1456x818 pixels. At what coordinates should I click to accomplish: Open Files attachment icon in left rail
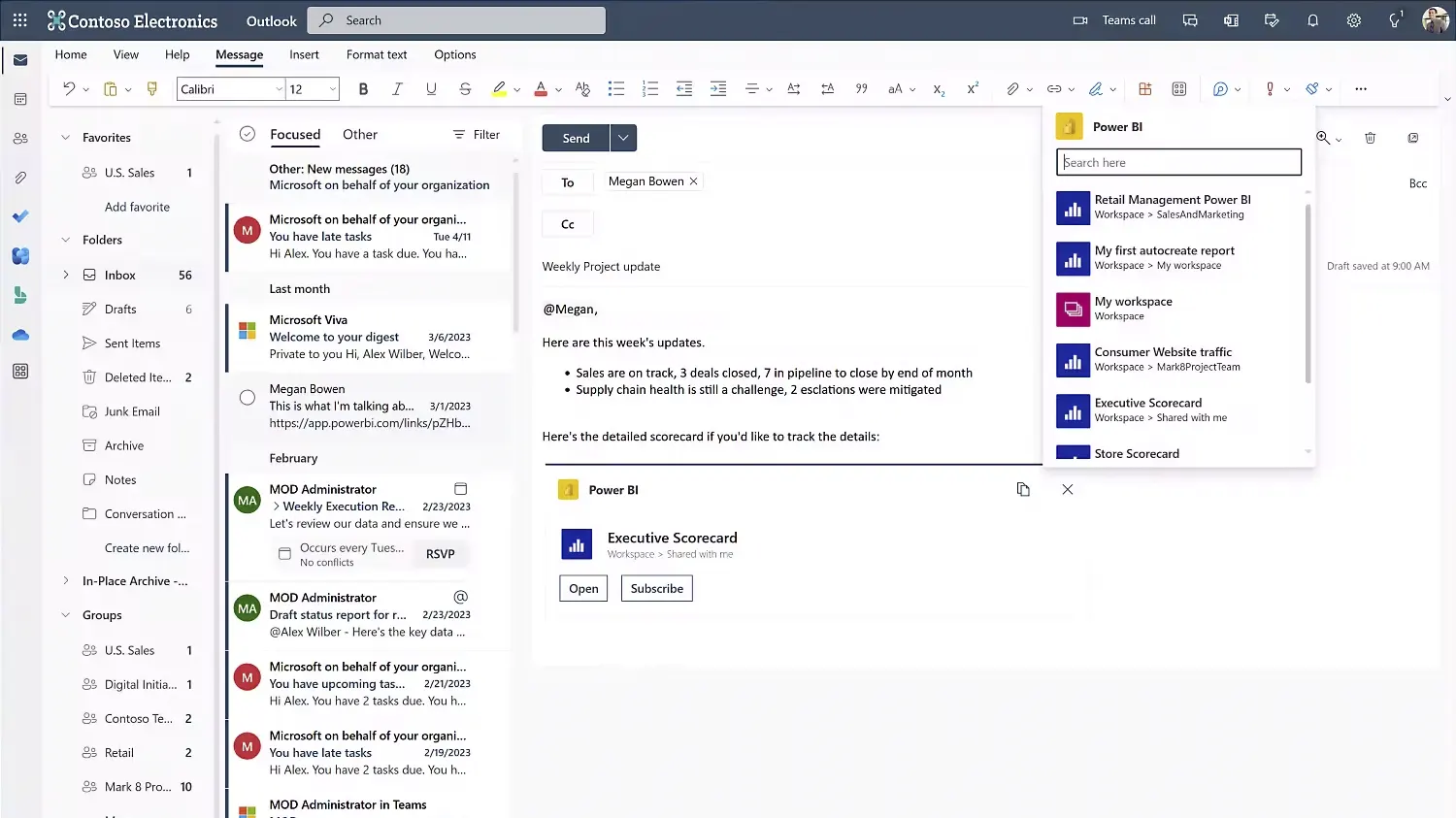[20, 178]
